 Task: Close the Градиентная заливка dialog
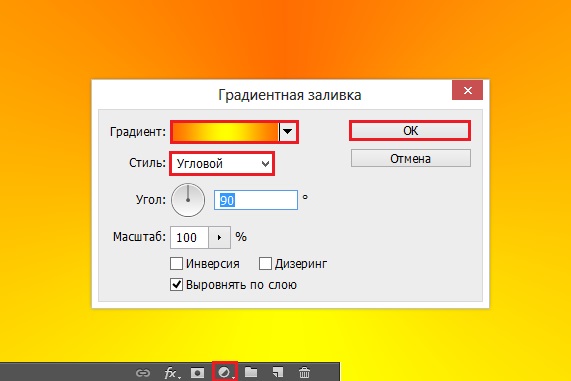[x=468, y=90]
